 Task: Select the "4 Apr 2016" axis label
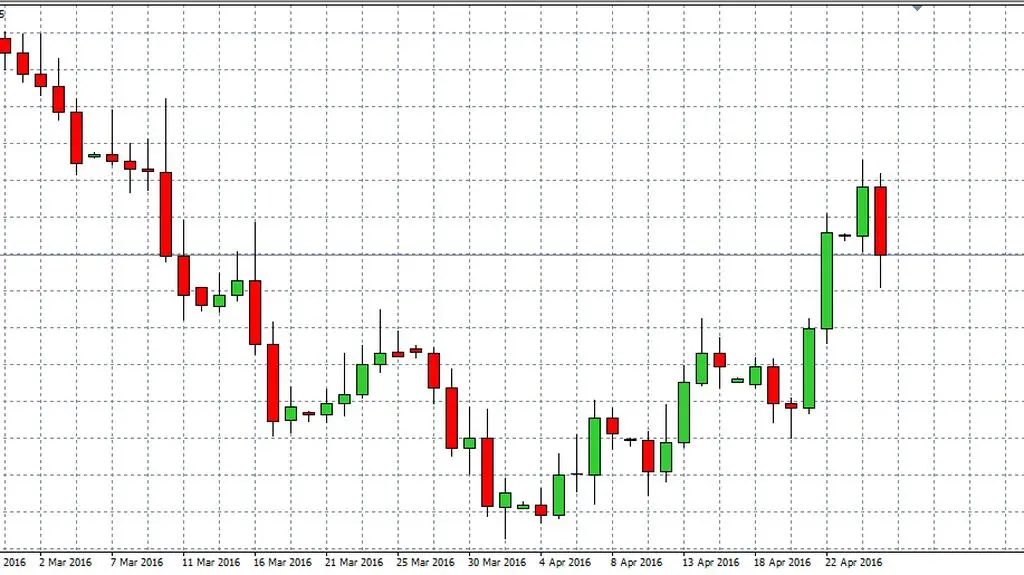tap(565, 562)
